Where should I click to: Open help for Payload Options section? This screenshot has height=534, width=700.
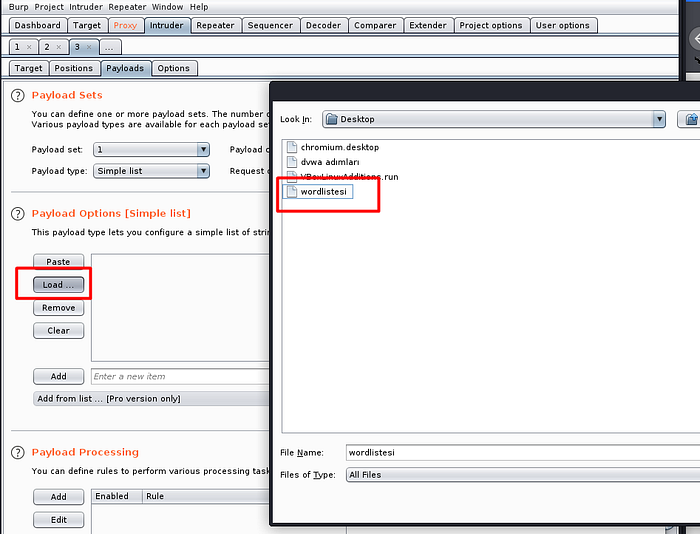[18, 214]
